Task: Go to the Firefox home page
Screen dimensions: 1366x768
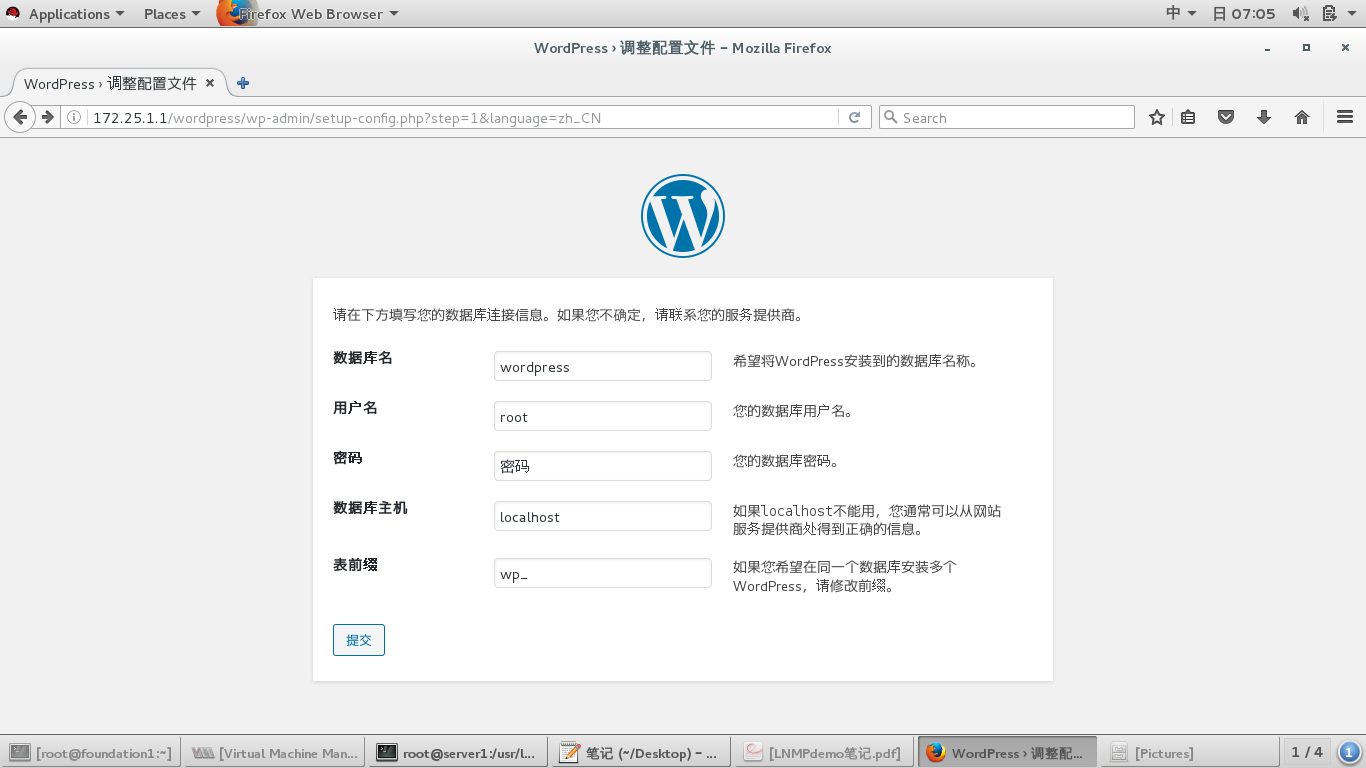Action: [1302, 117]
